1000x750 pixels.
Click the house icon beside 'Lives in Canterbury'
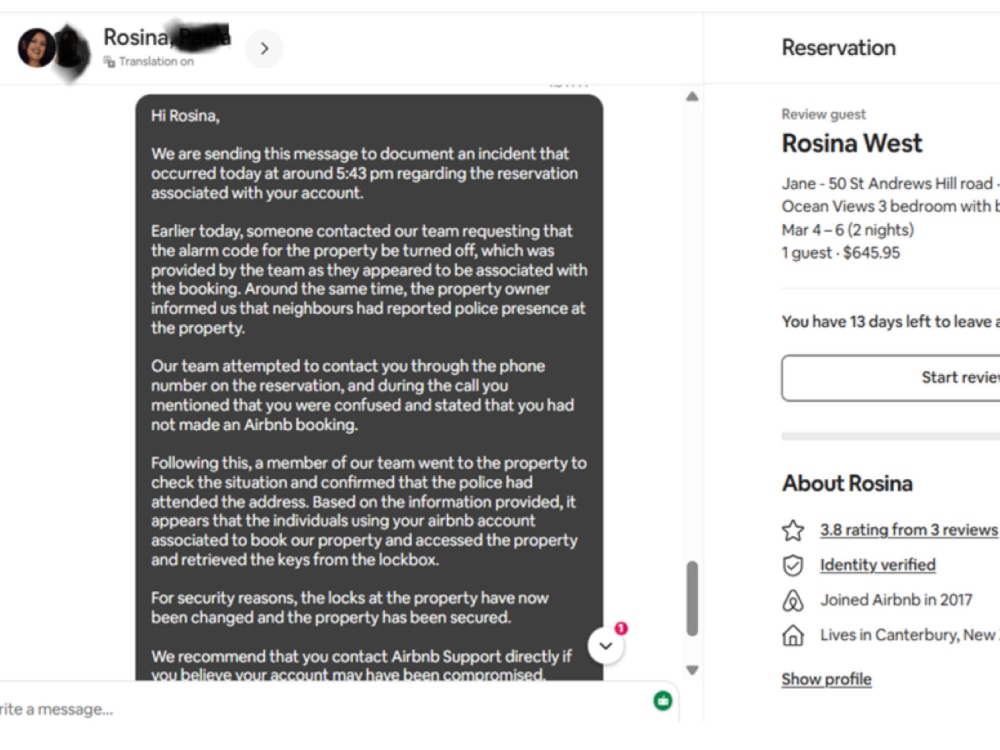793,635
